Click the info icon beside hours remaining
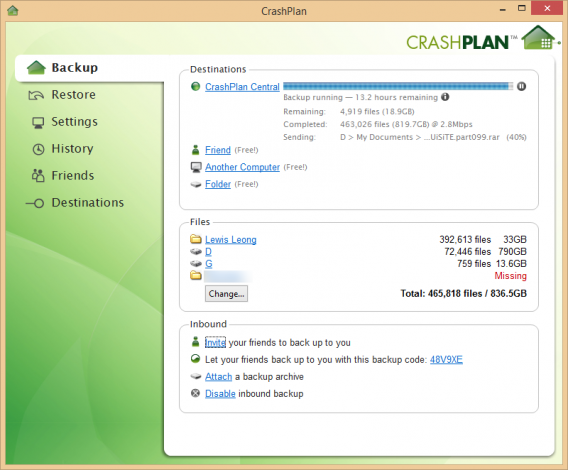The width and height of the screenshot is (568, 470). click(x=445, y=97)
